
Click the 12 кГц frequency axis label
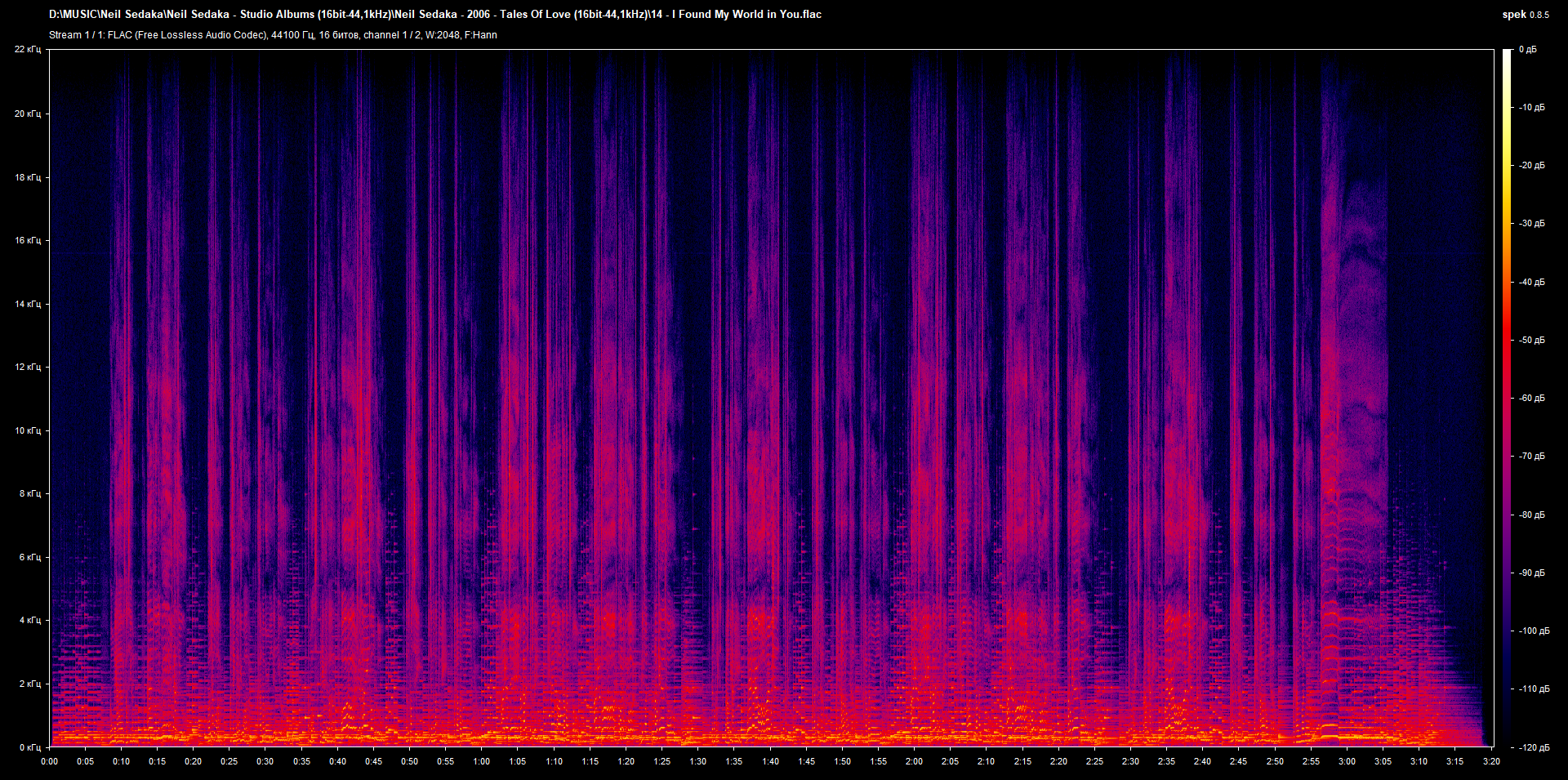pyautogui.click(x=28, y=367)
